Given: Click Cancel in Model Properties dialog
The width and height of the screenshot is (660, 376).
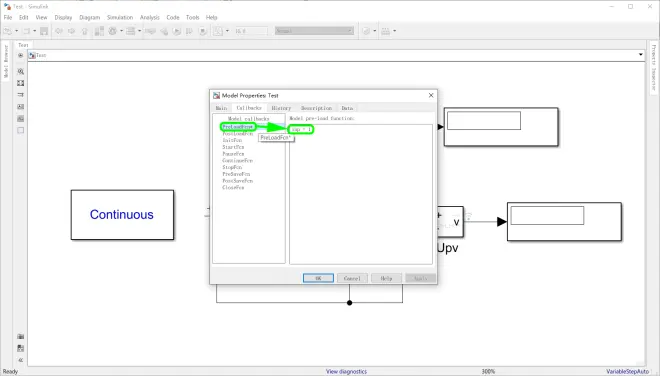Looking at the screenshot, I should (x=352, y=278).
